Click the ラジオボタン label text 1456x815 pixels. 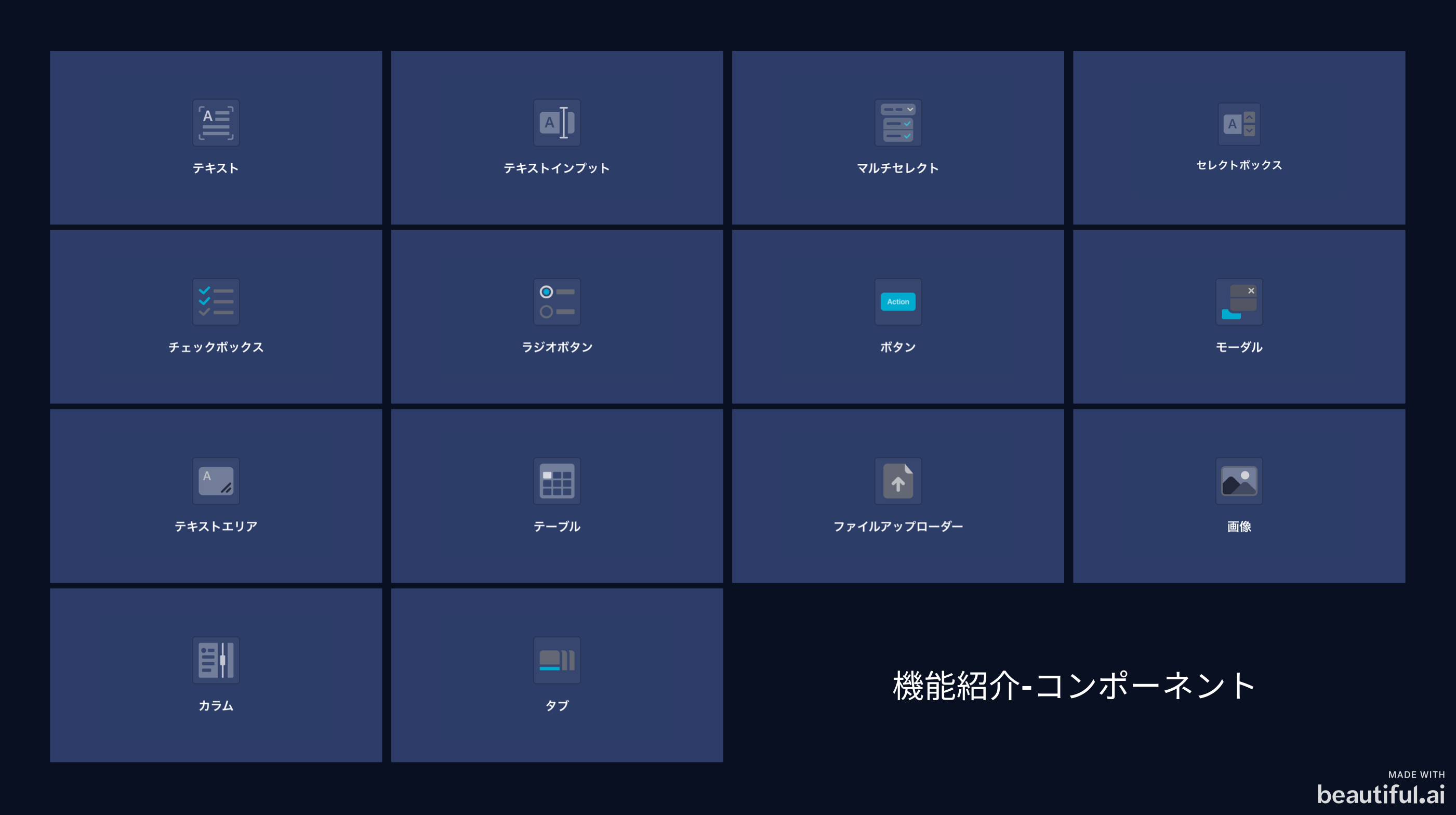click(x=557, y=347)
